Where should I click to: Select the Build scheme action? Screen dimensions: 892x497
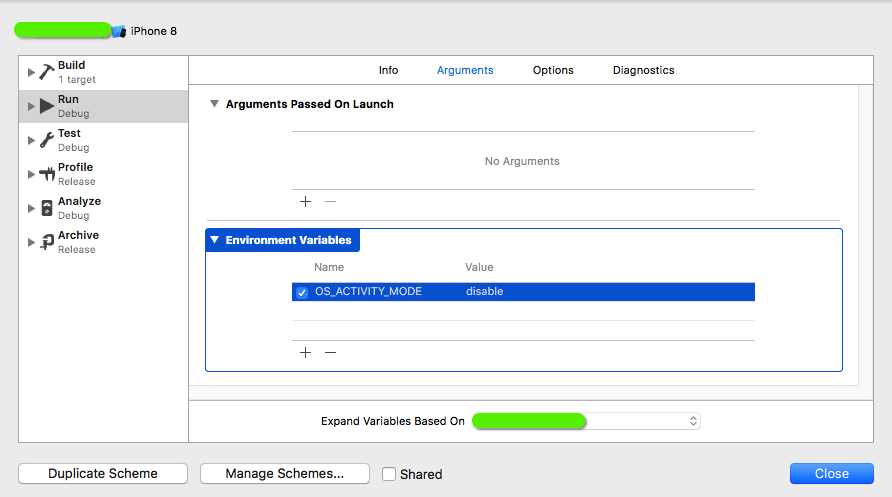click(104, 72)
